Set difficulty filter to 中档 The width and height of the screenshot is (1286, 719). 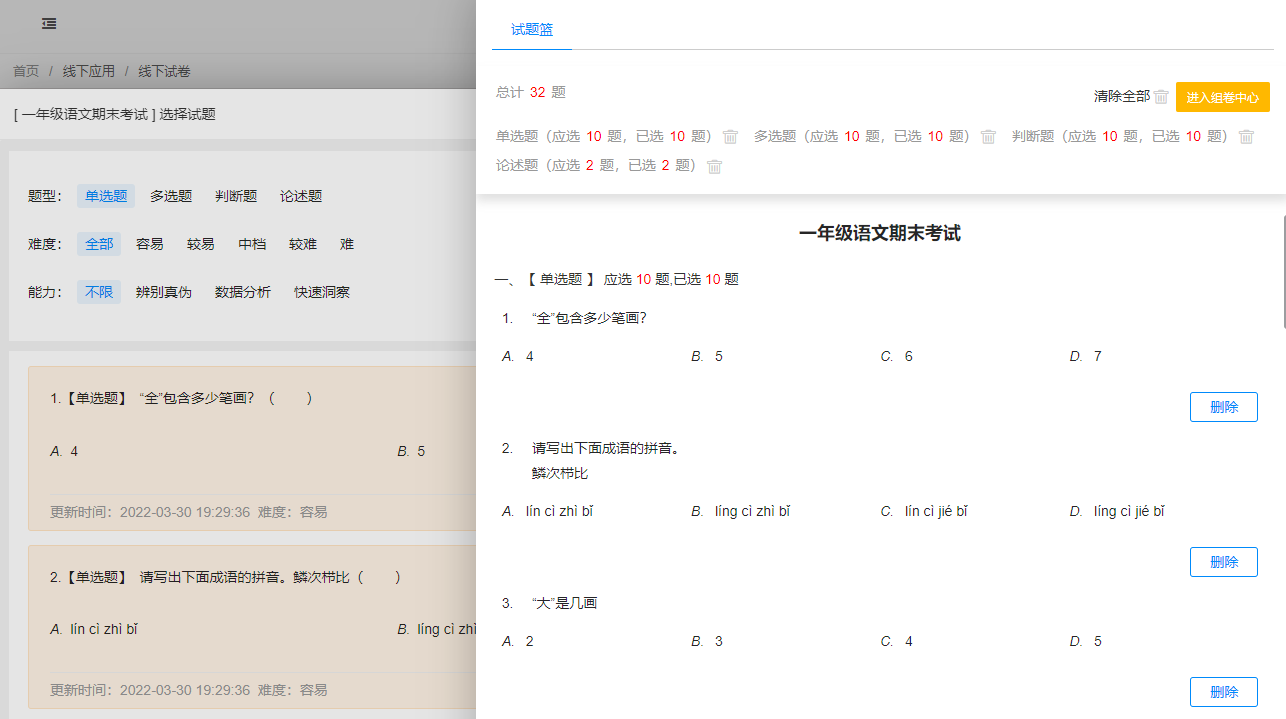(x=252, y=244)
